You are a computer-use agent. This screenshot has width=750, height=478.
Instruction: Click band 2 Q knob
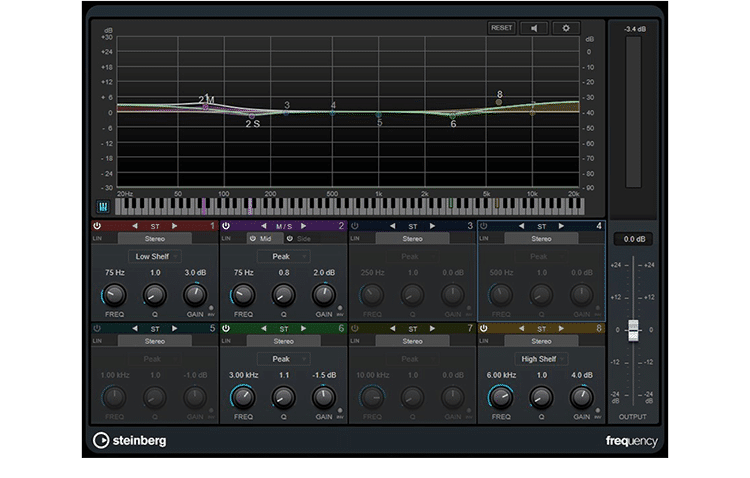click(x=283, y=295)
